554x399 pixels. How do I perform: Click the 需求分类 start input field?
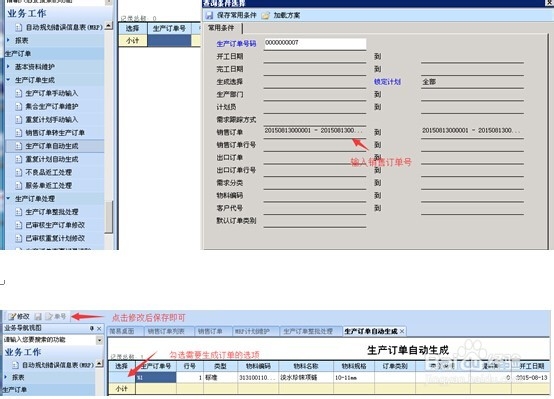coord(315,183)
